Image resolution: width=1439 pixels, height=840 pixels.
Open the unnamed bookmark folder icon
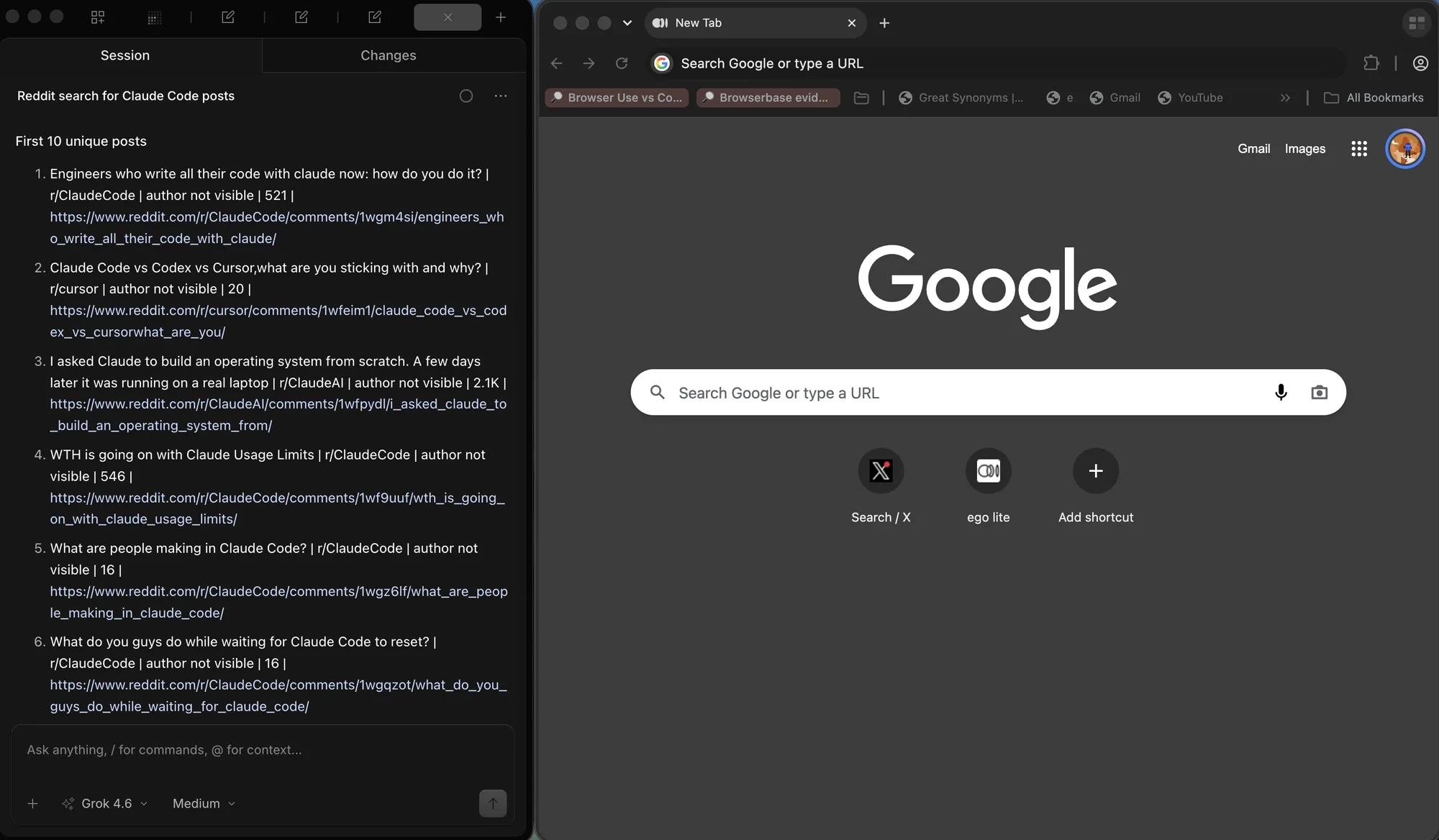[x=861, y=98]
